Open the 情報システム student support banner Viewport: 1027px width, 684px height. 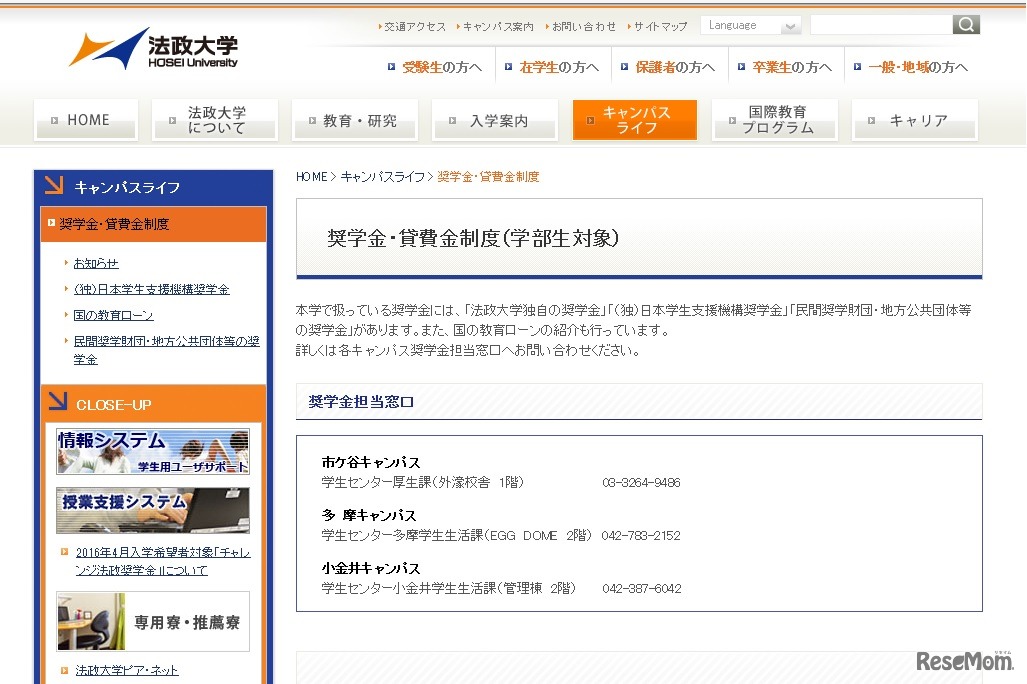[151, 449]
